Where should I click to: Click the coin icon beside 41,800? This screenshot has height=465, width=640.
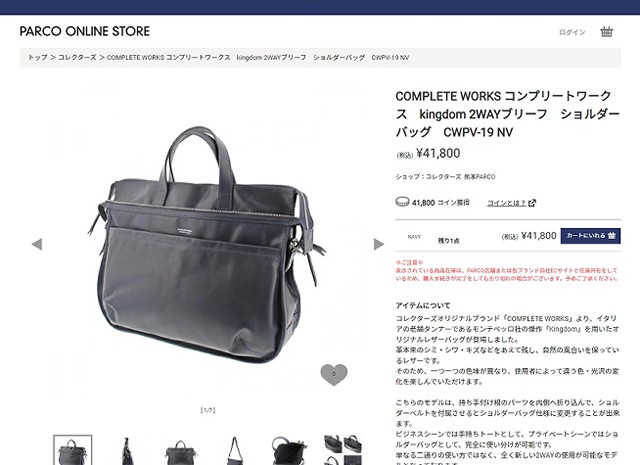click(402, 202)
